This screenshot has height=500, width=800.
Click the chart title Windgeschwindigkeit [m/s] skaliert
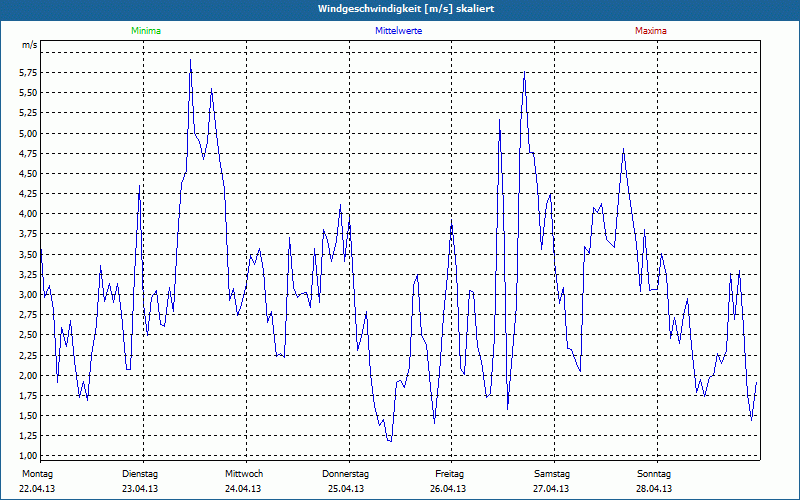406,9
